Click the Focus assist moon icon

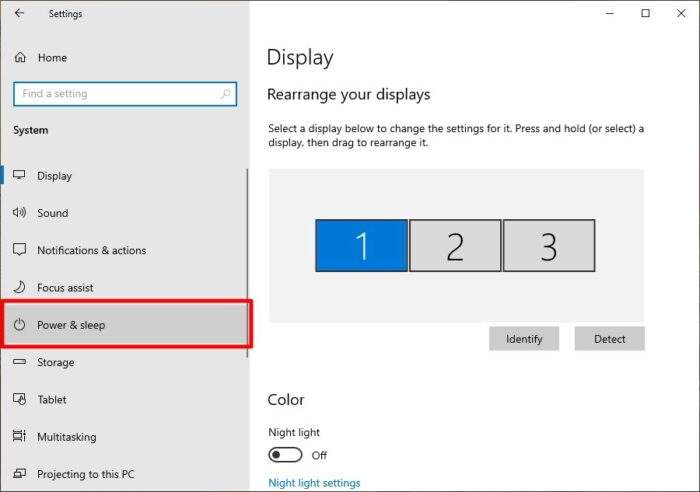pyautogui.click(x=19, y=287)
